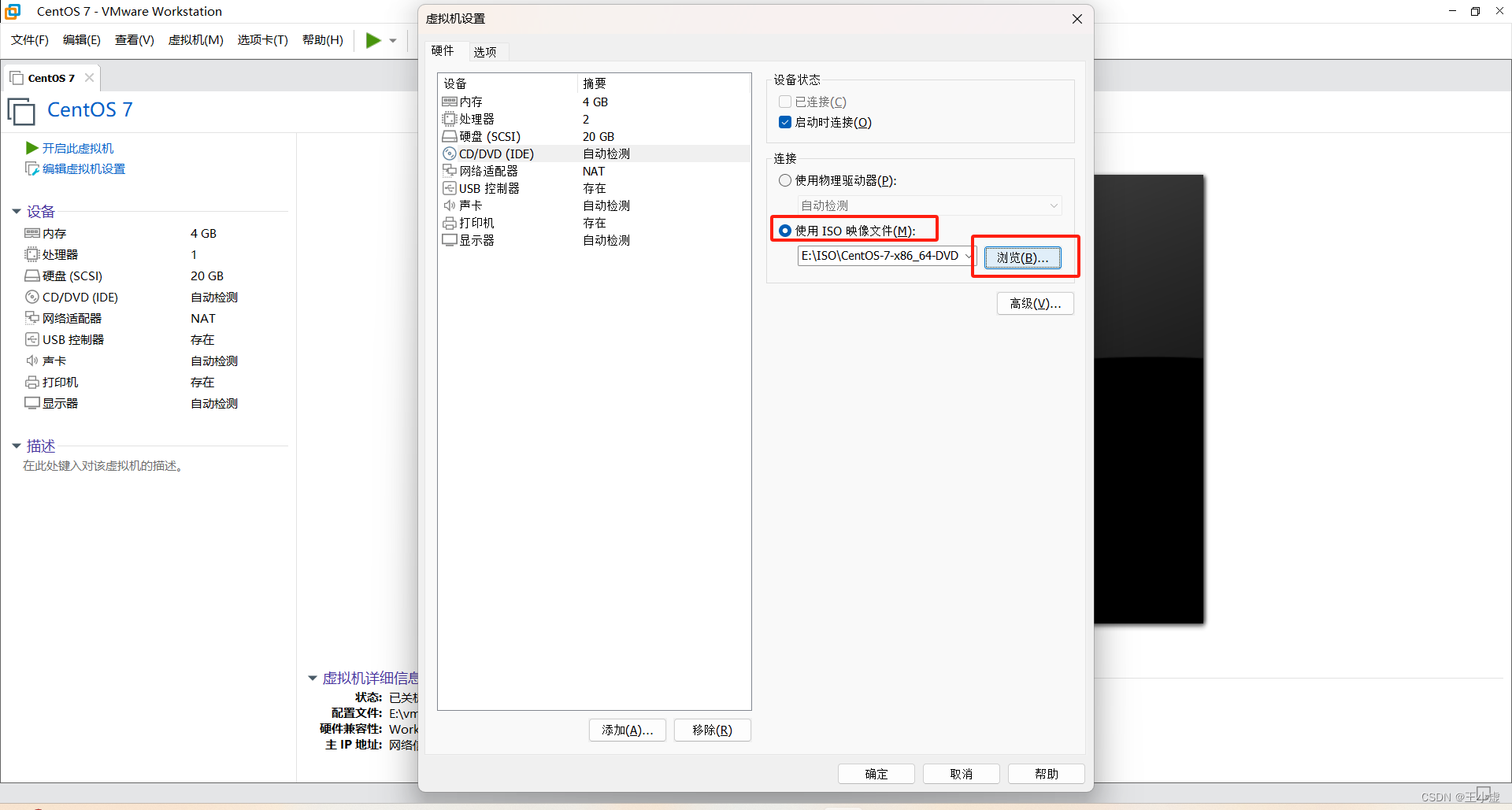
Task: Open the 编辑(E) menu
Action: (82, 40)
